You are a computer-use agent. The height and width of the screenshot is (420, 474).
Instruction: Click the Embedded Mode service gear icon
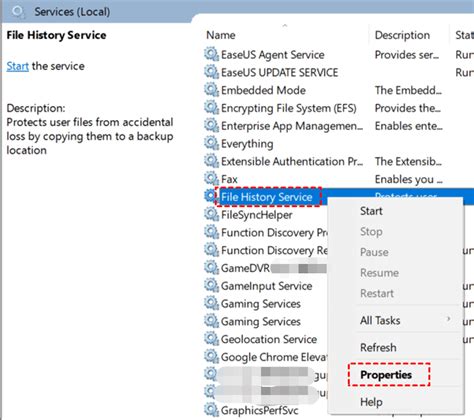[211, 90]
